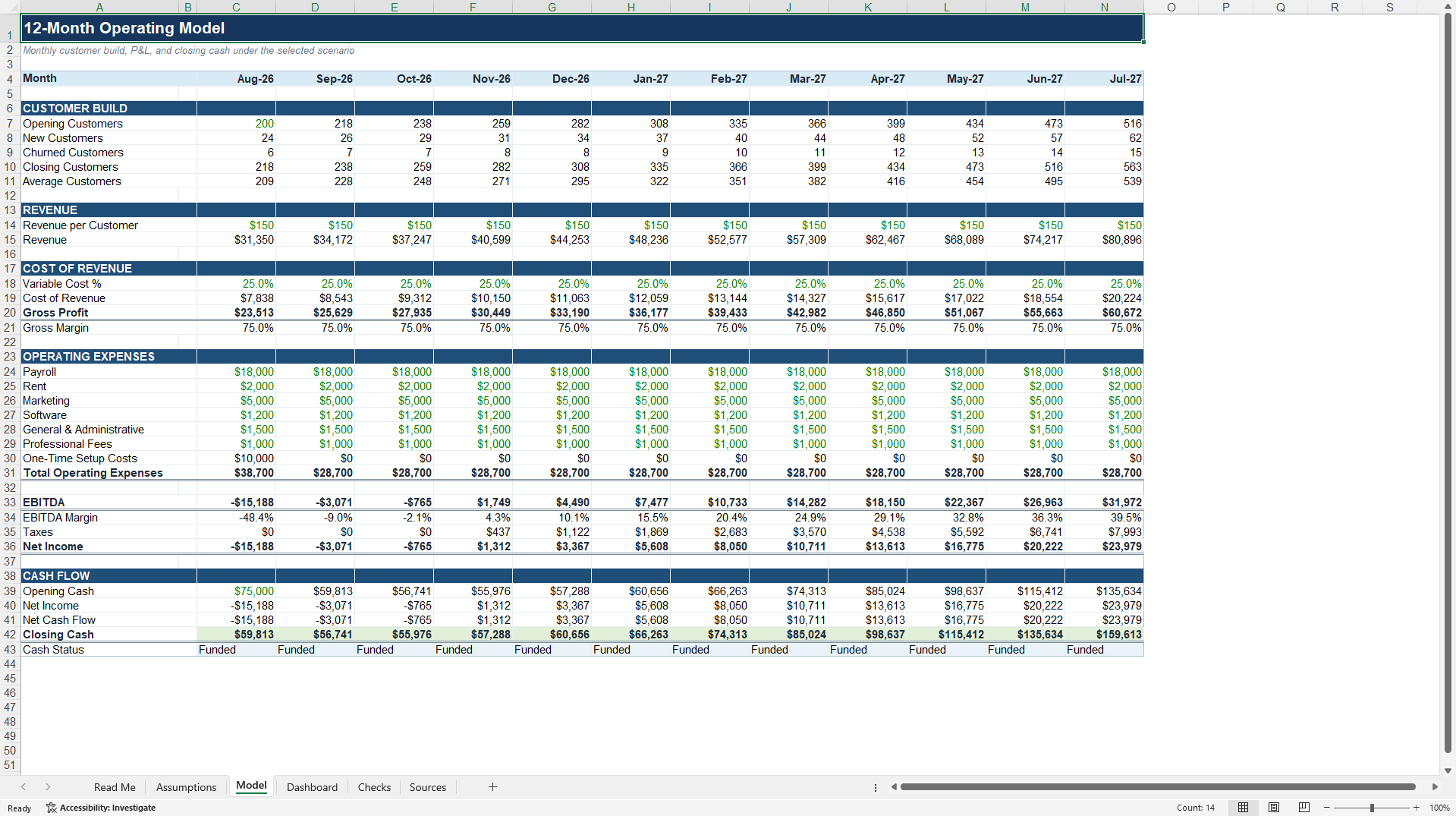Select column N header

(1104, 7)
